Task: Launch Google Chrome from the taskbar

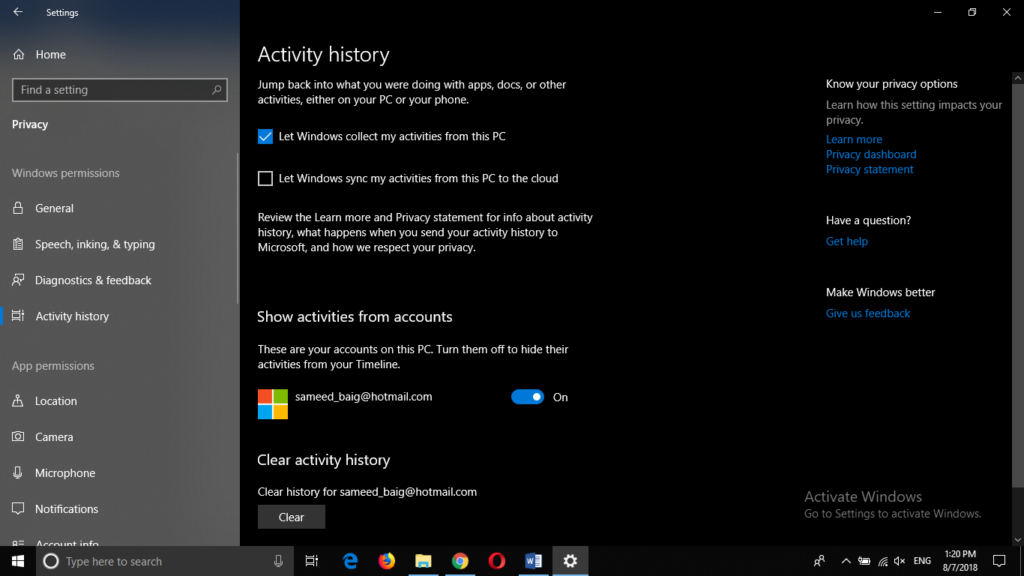Action: [x=460, y=561]
